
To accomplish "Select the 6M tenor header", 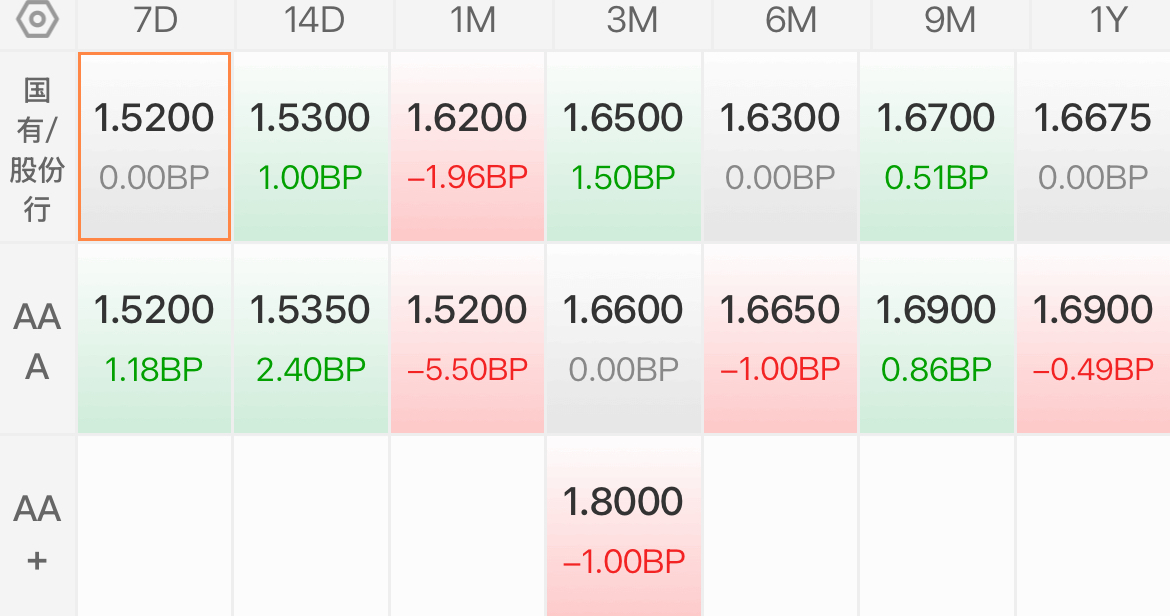I will [x=791, y=20].
